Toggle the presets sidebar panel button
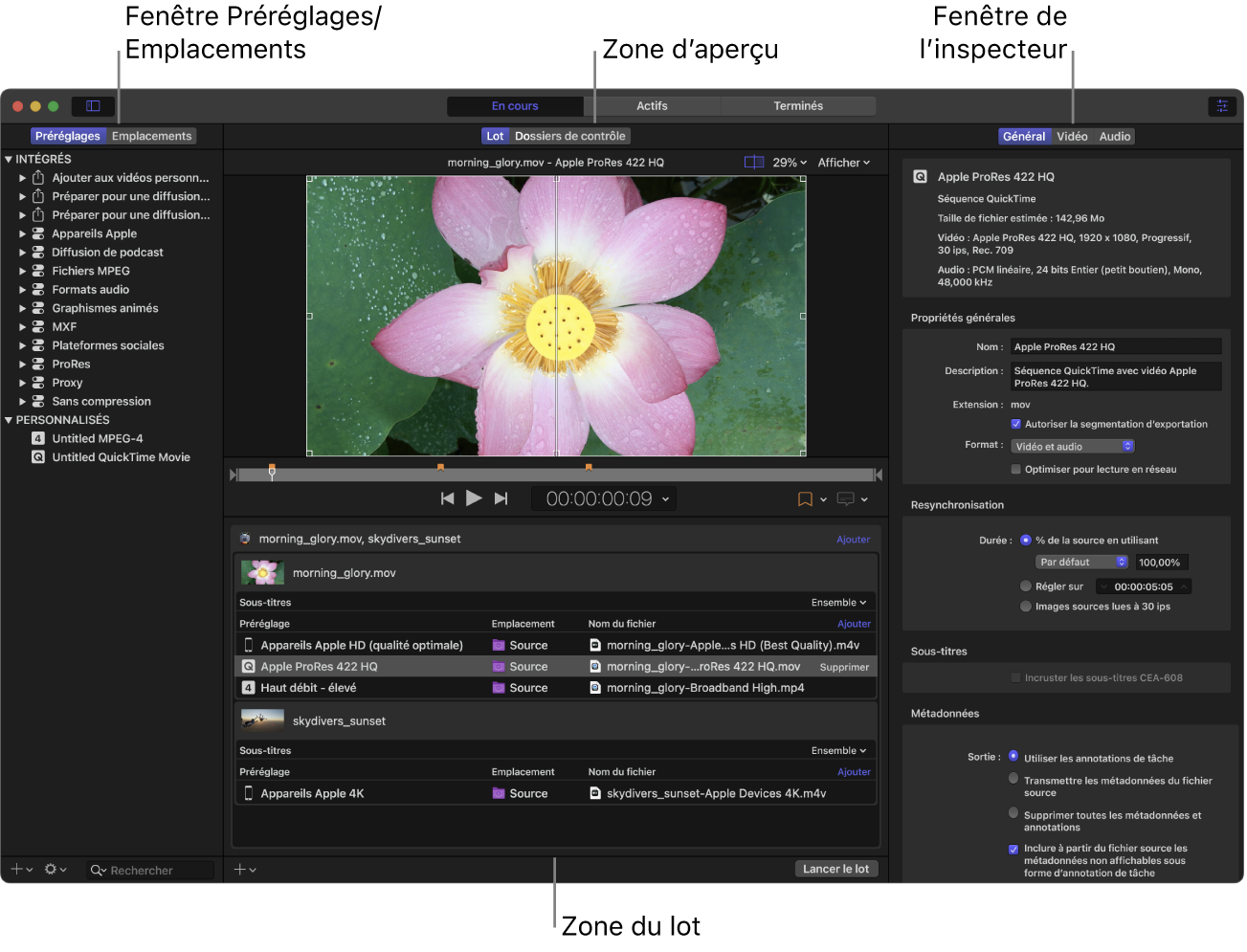This screenshot has width=1247, height=952. (93, 106)
